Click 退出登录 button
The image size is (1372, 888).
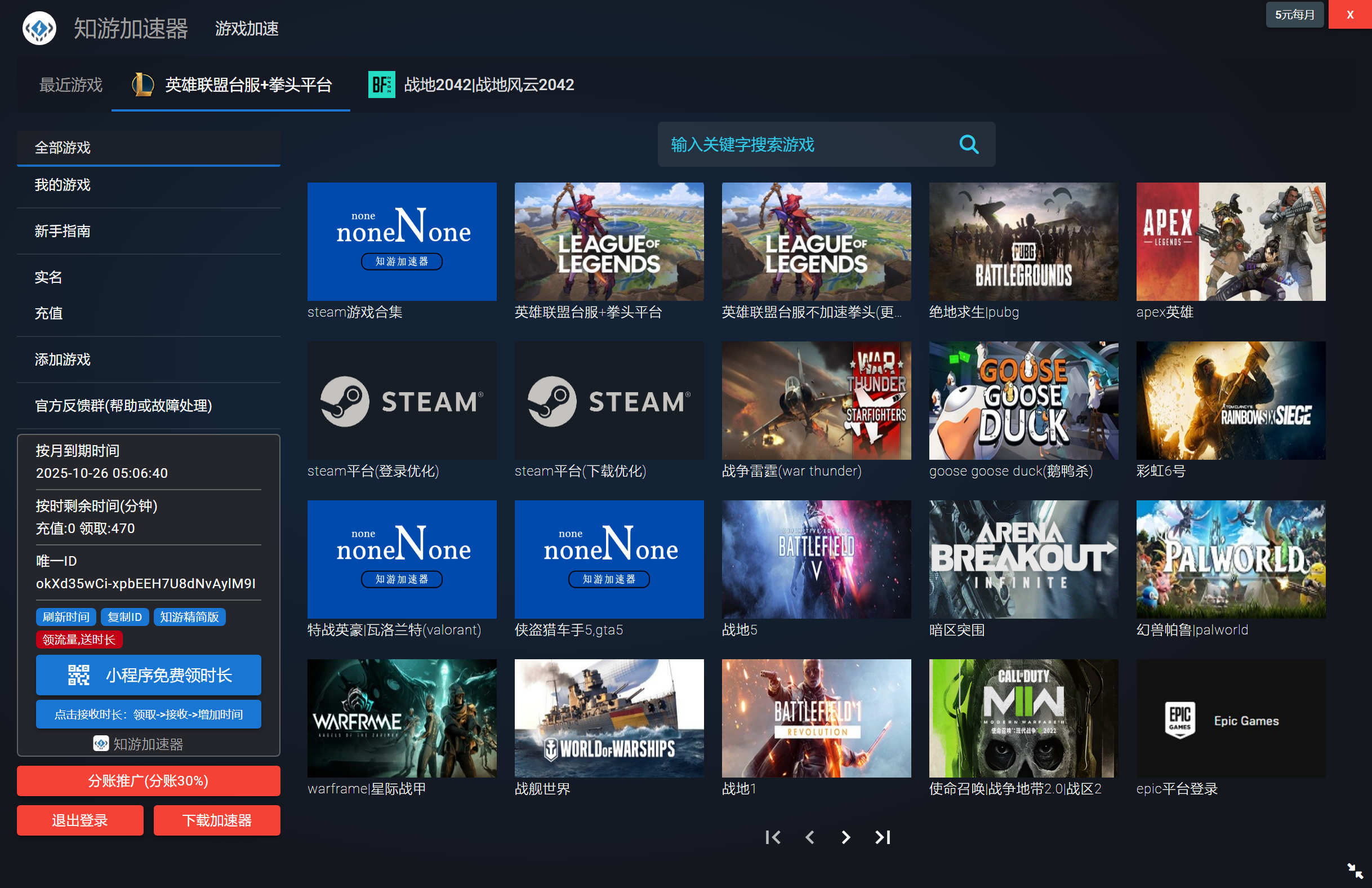click(x=80, y=820)
